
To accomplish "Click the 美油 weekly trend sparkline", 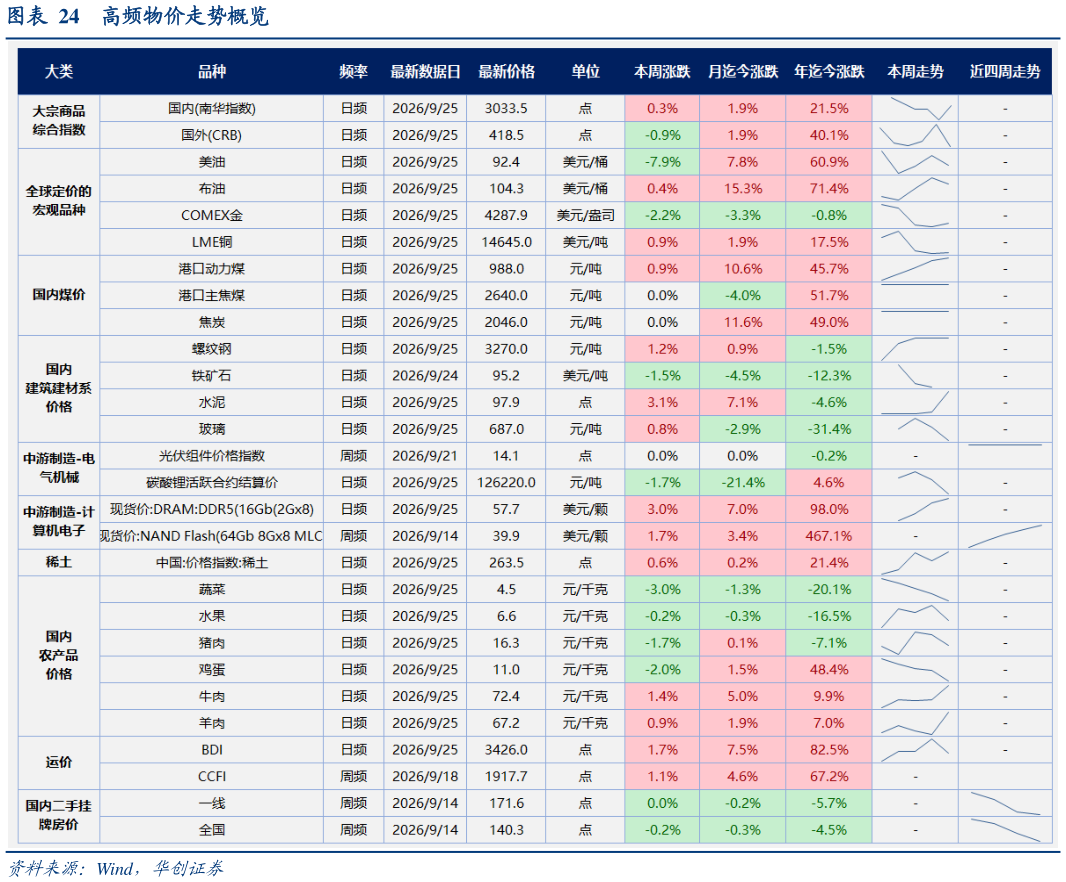I will point(915,162).
